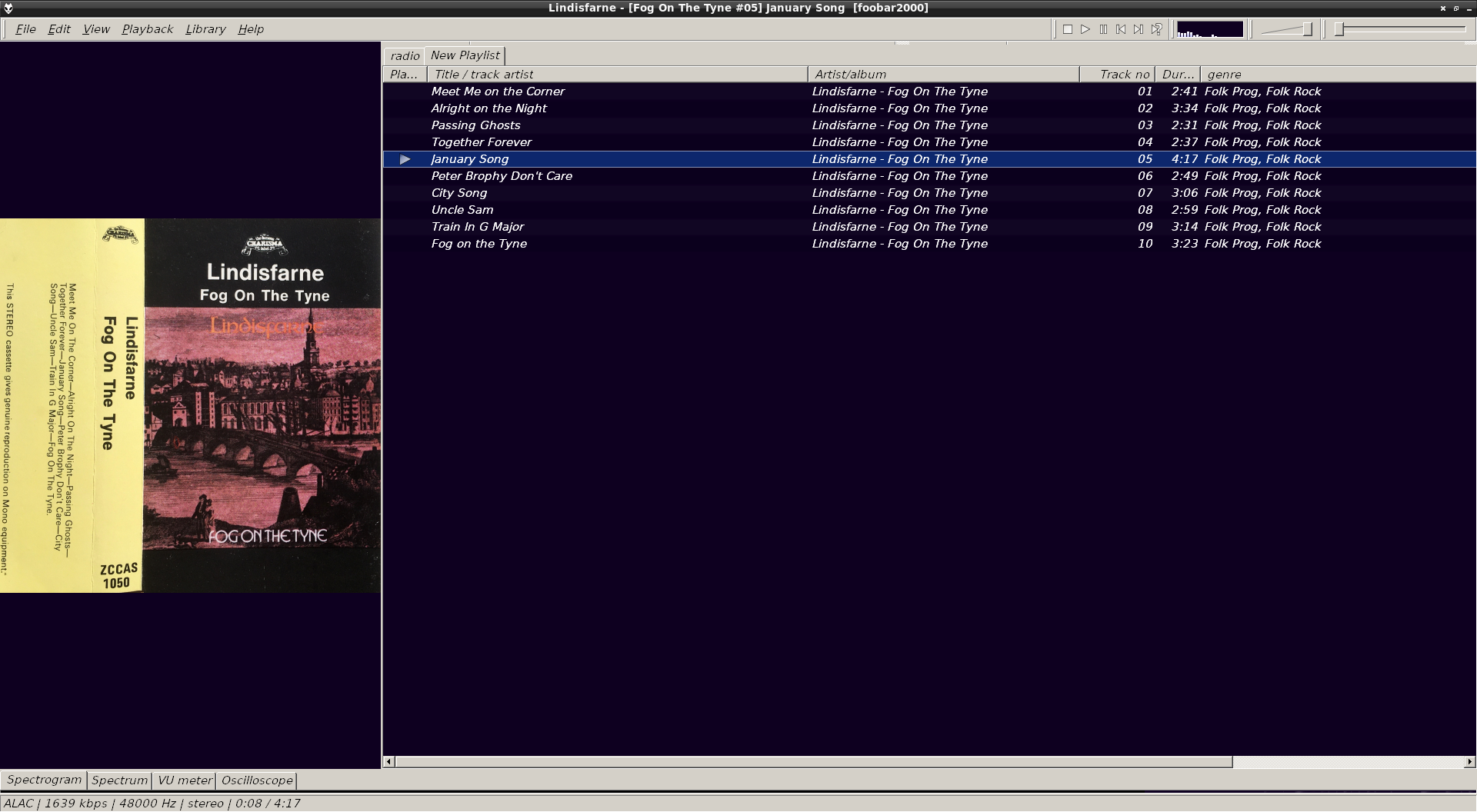Sort by Artist/album column header
This screenshot has height=812, width=1477.
coord(944,75)
